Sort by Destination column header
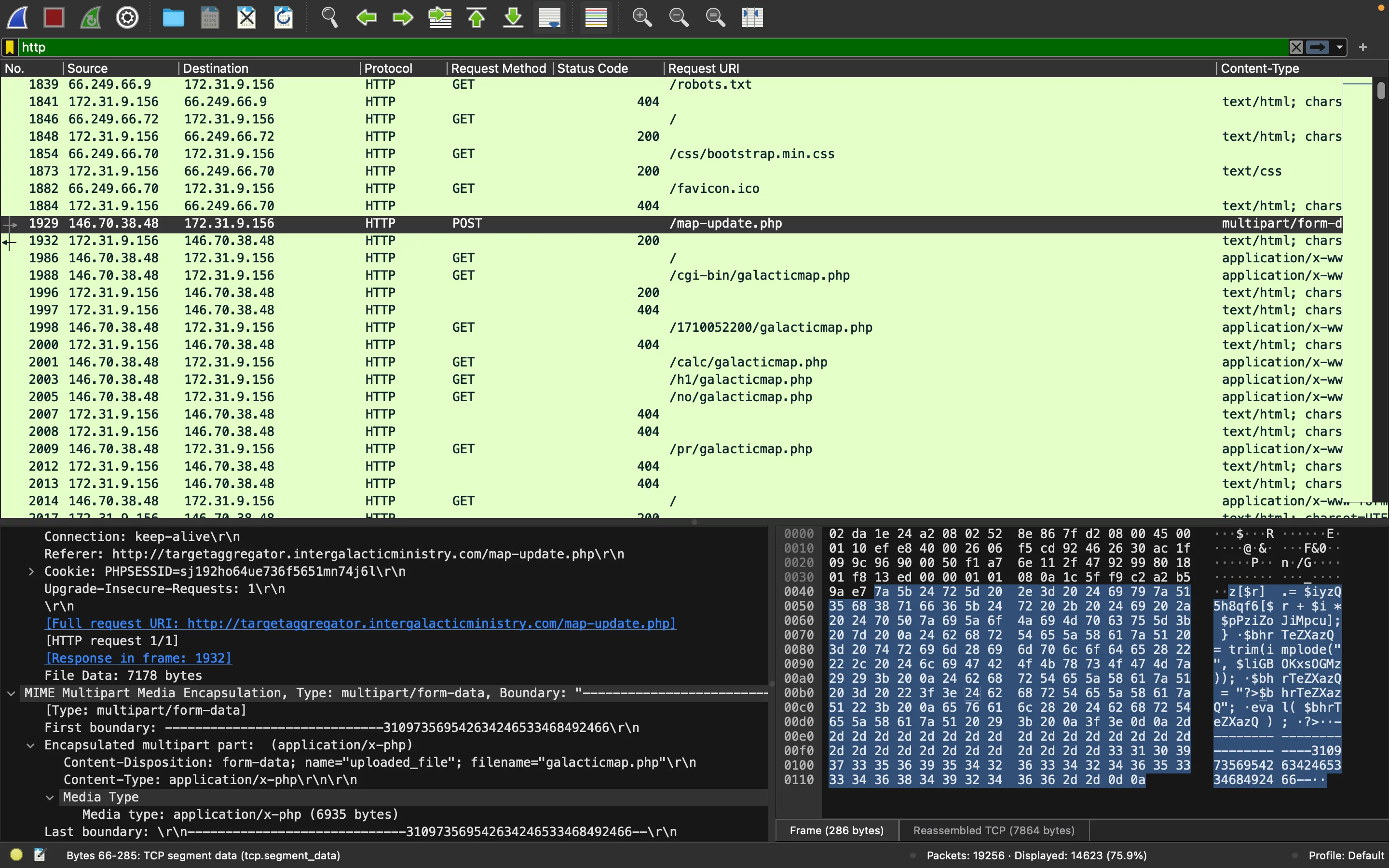 coord(269,68)
